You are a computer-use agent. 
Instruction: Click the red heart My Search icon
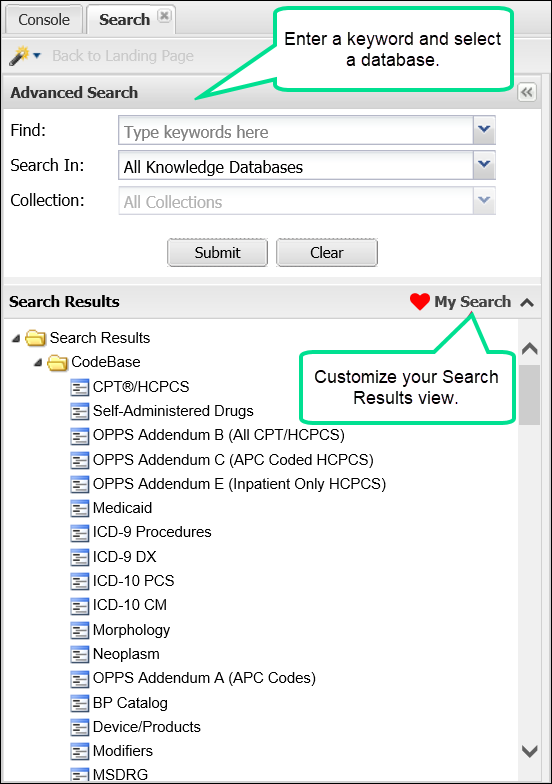420,302
